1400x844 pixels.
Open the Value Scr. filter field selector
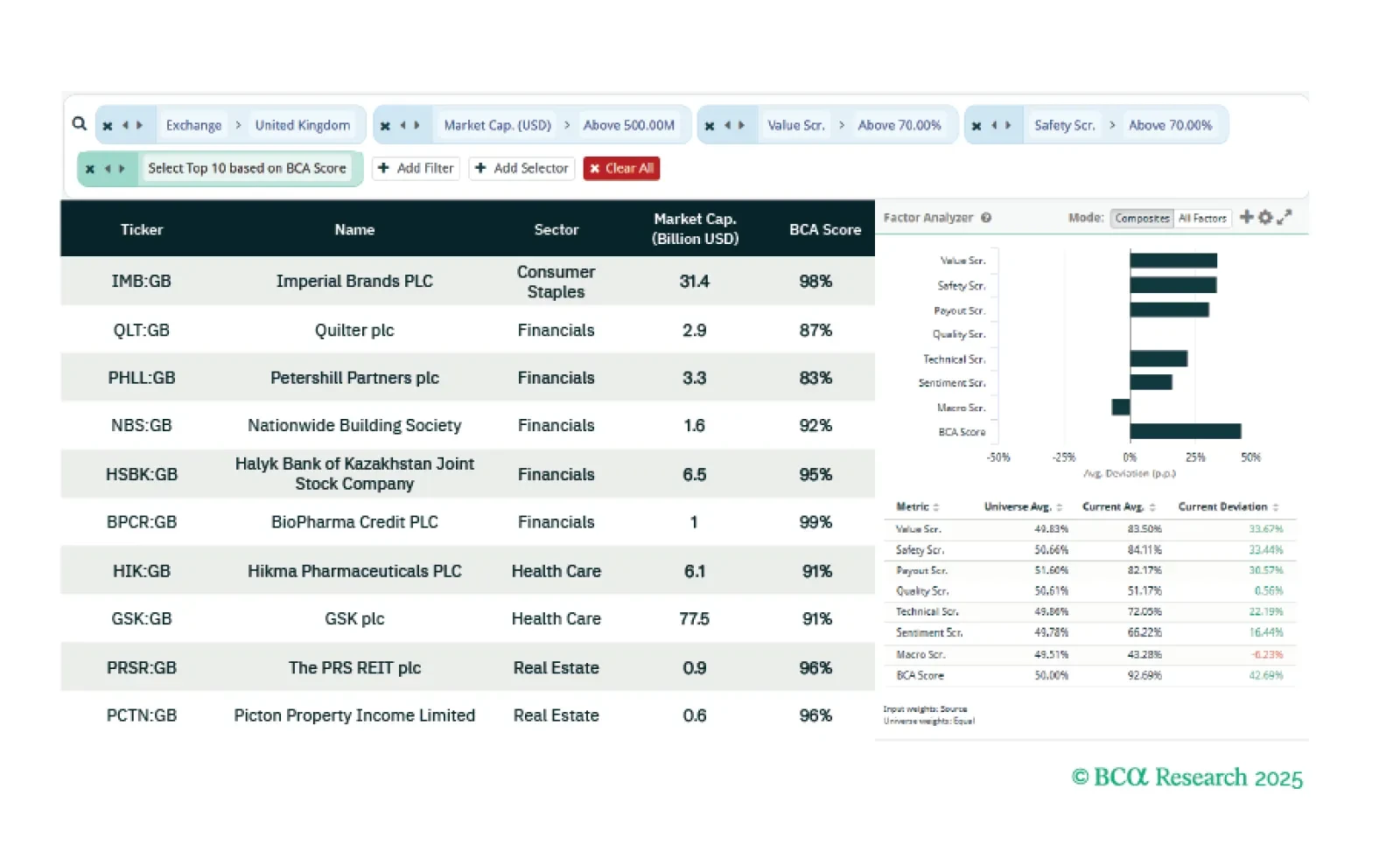click(x=795, y=125)
